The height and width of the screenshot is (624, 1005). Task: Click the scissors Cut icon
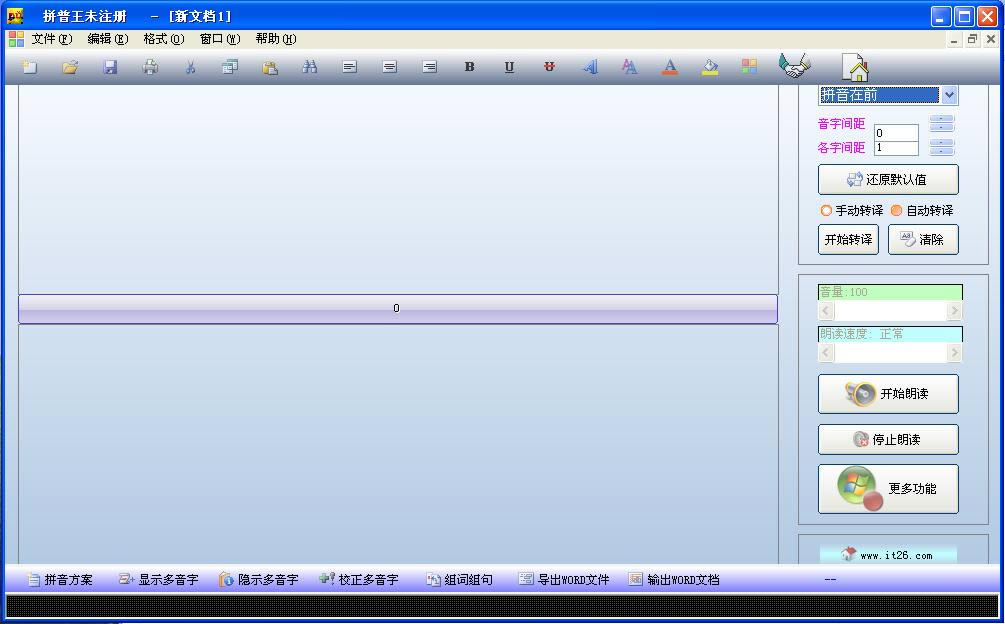190,67
